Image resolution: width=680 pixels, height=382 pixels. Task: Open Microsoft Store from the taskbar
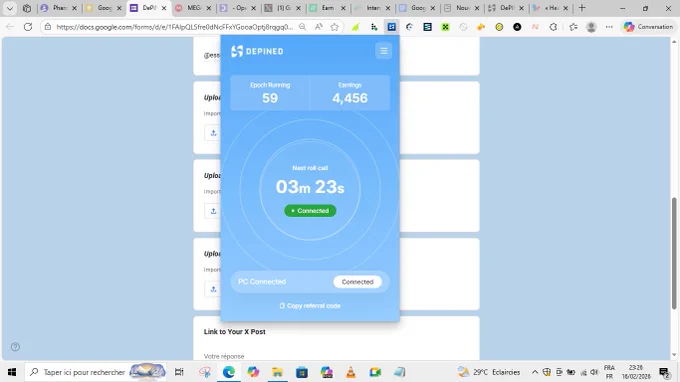(302, 372)
